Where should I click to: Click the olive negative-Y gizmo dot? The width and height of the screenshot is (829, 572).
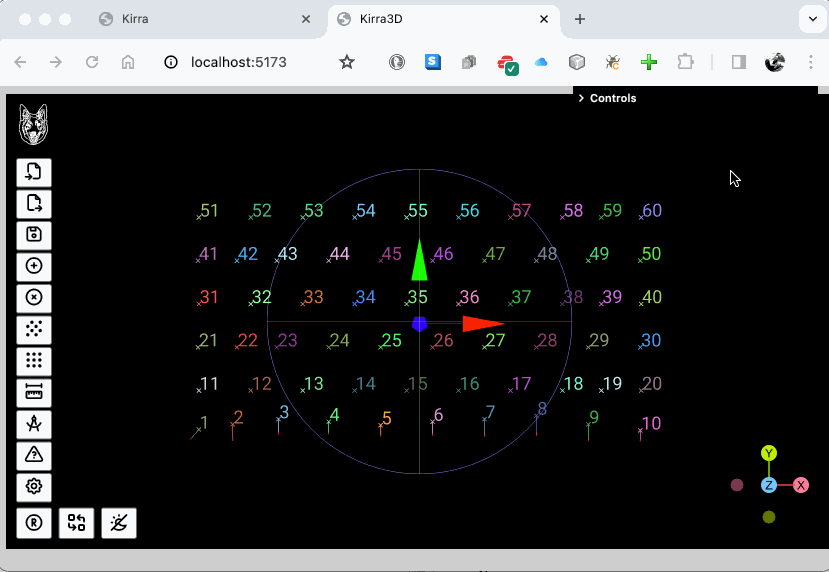(769, 517)
